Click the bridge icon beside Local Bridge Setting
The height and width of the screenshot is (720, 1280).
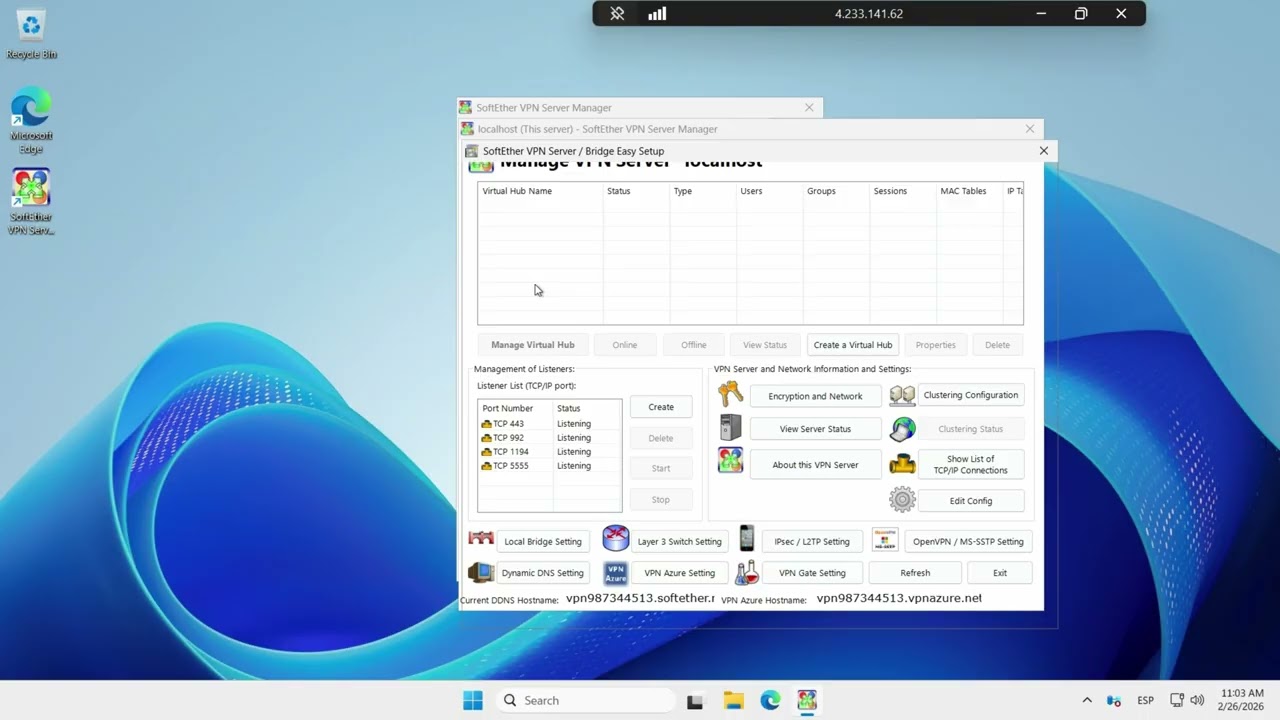click(481, 539)
